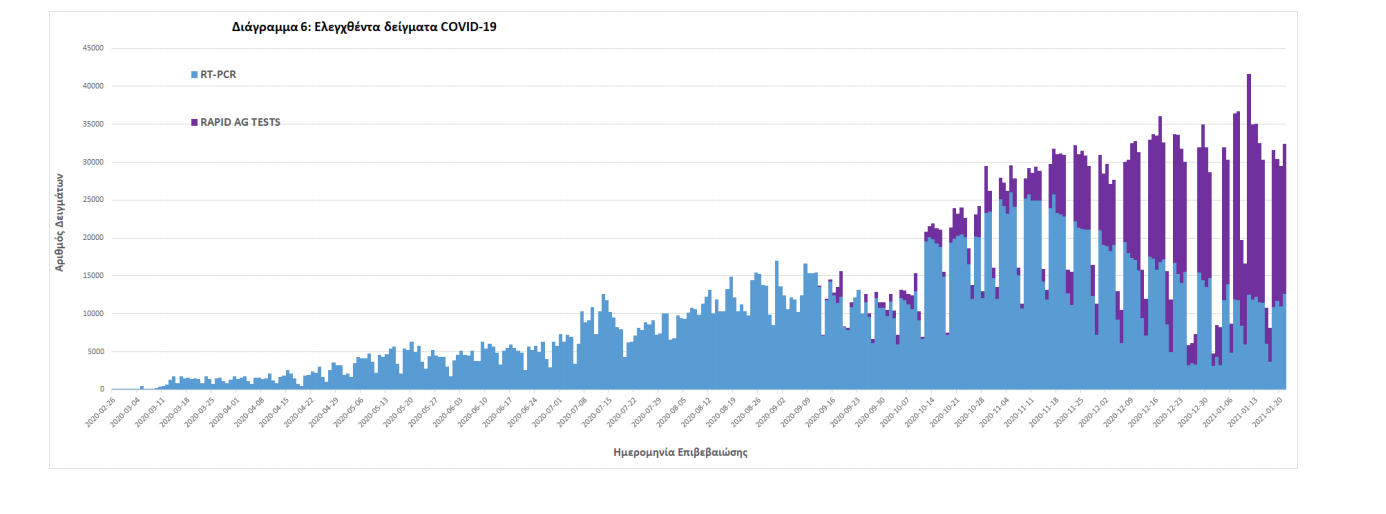Click the 45000 y-axis tick label

point(93,48)
